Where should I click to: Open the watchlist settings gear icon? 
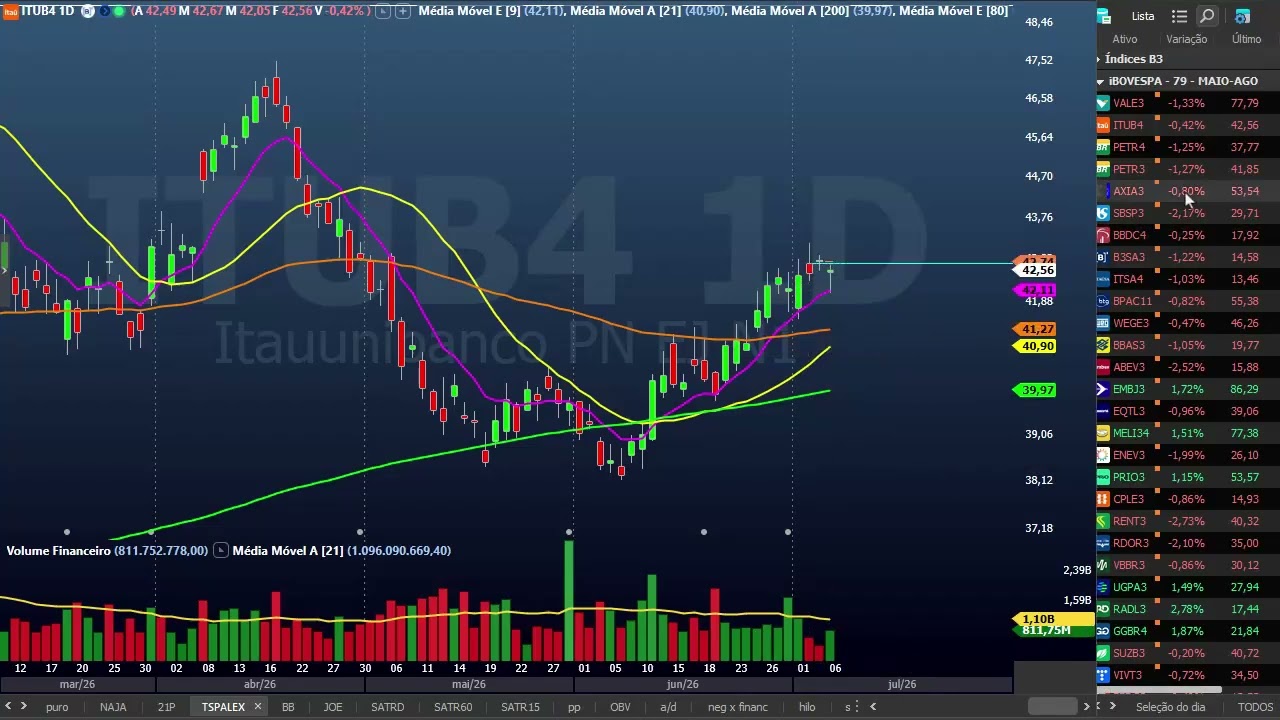(x=1242, y=16)
